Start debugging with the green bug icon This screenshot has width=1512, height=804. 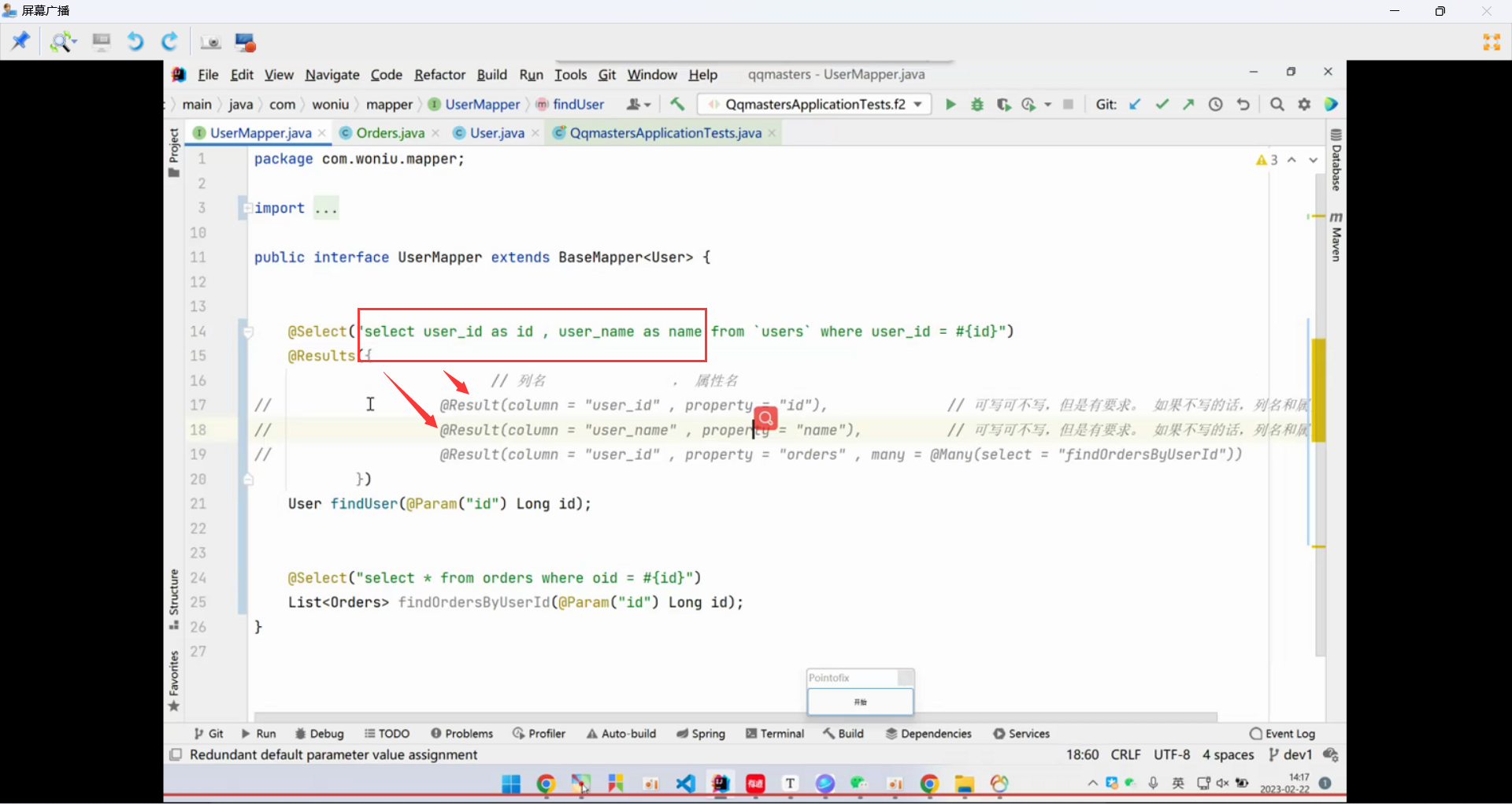click(x=977, y=105)
